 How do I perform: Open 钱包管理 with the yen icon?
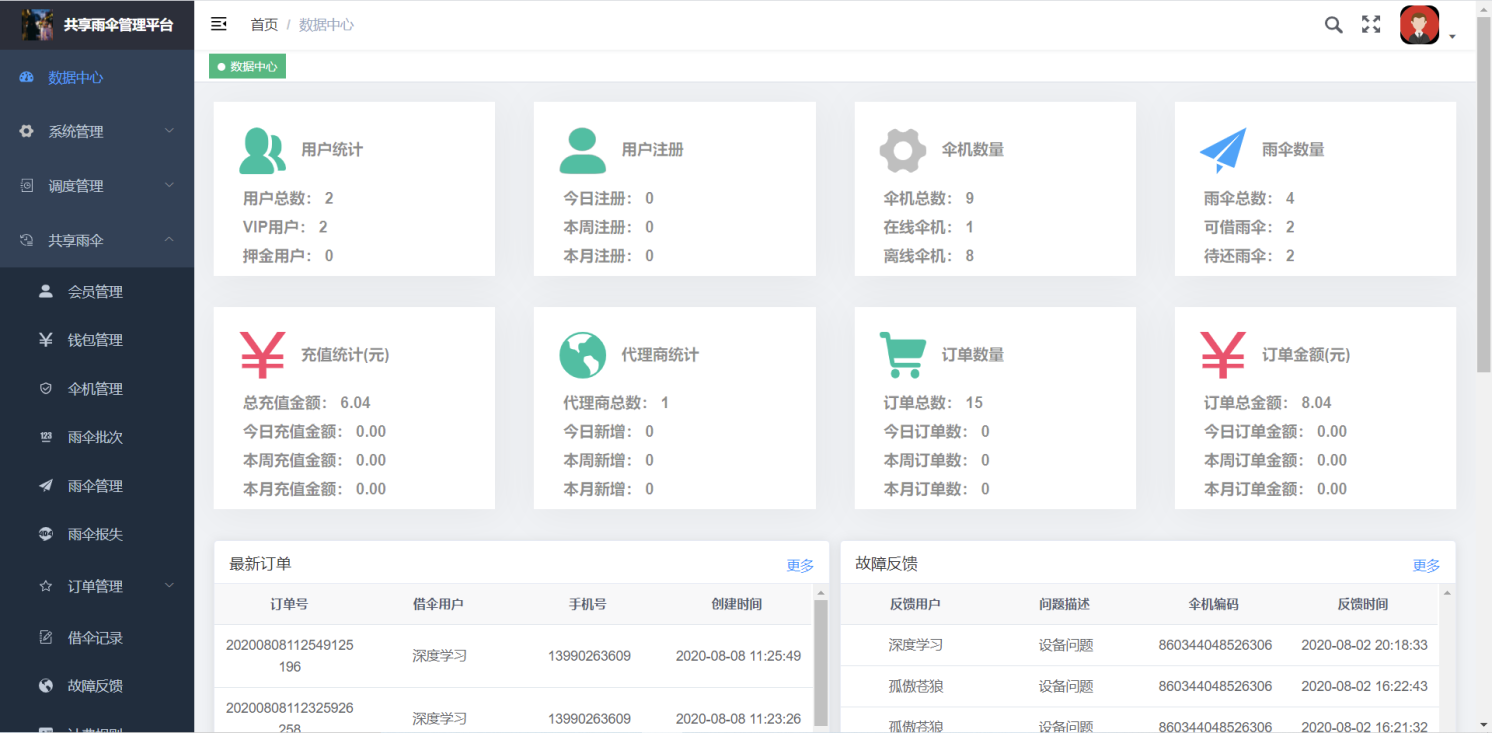pos(46,340)
